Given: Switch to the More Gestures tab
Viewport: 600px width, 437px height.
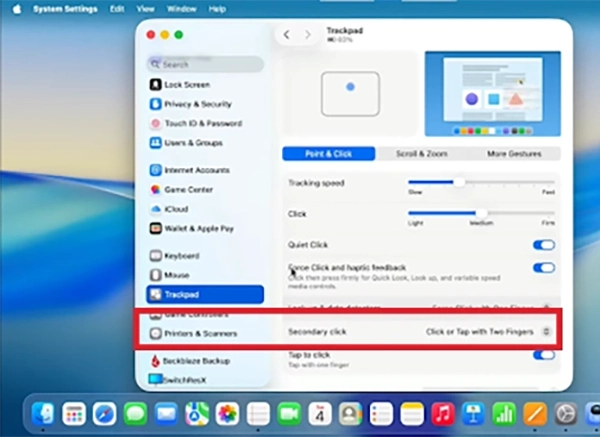Looking at the screenshot, I should click(x=514, y=154).
